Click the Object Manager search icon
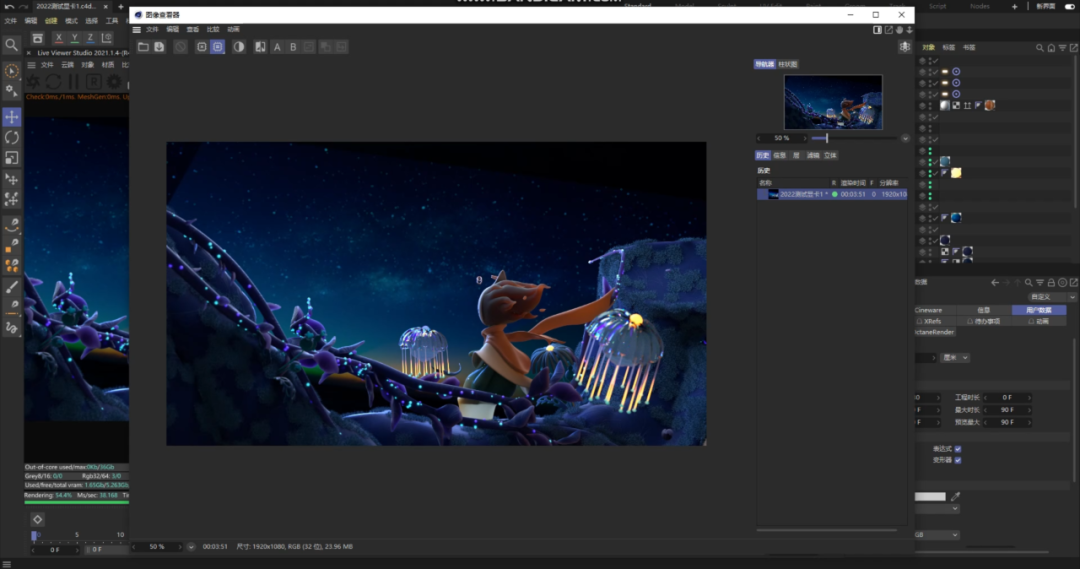The width and height of the screenshot is (1080, 569). 1039,48
